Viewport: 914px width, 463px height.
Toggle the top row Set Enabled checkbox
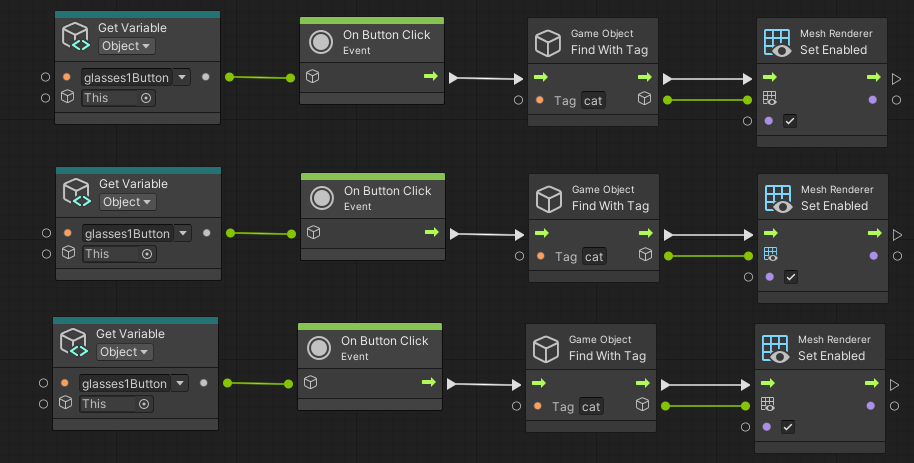tap(790, 121)
